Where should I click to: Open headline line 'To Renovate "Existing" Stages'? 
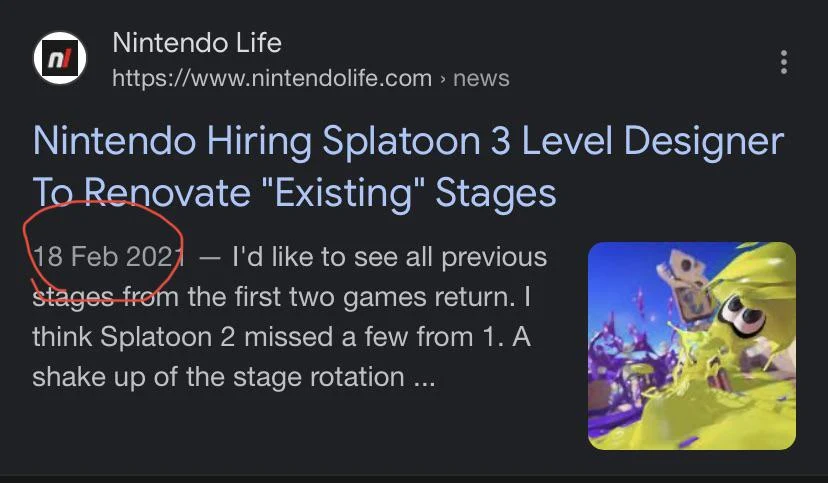293,191
